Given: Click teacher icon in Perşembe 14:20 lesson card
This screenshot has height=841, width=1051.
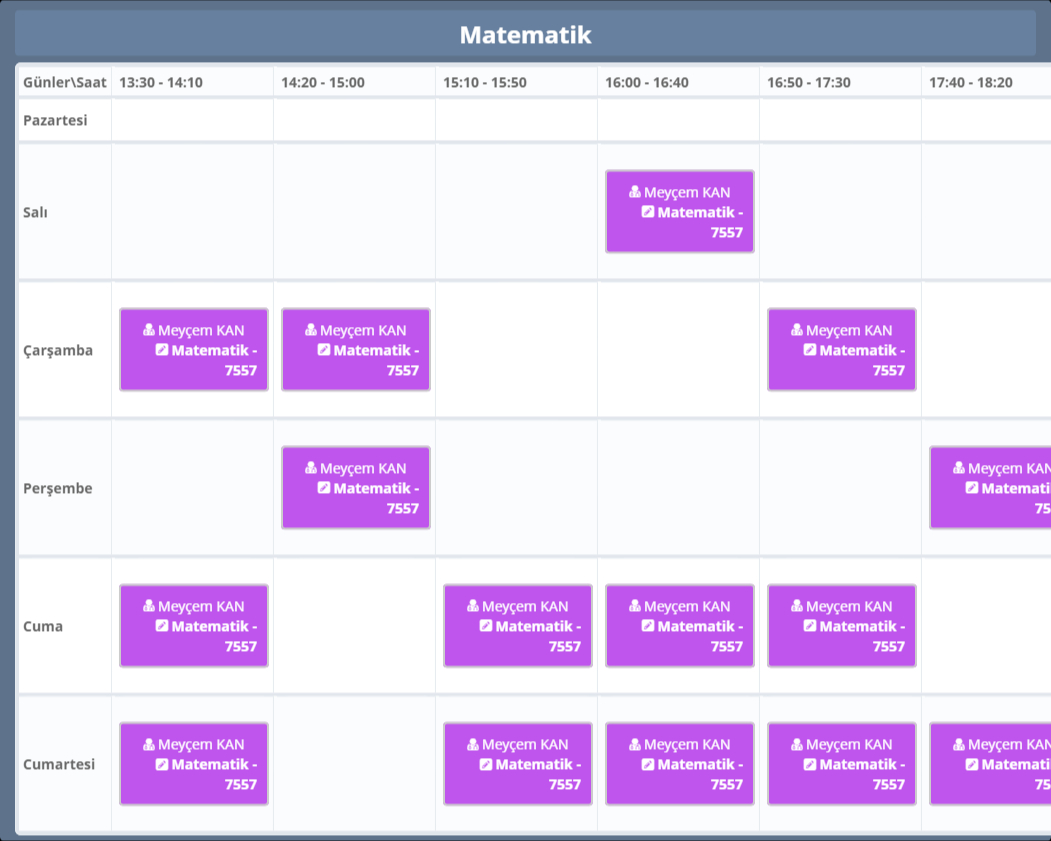Looking at the screenshot, I should tap(311, 468).
